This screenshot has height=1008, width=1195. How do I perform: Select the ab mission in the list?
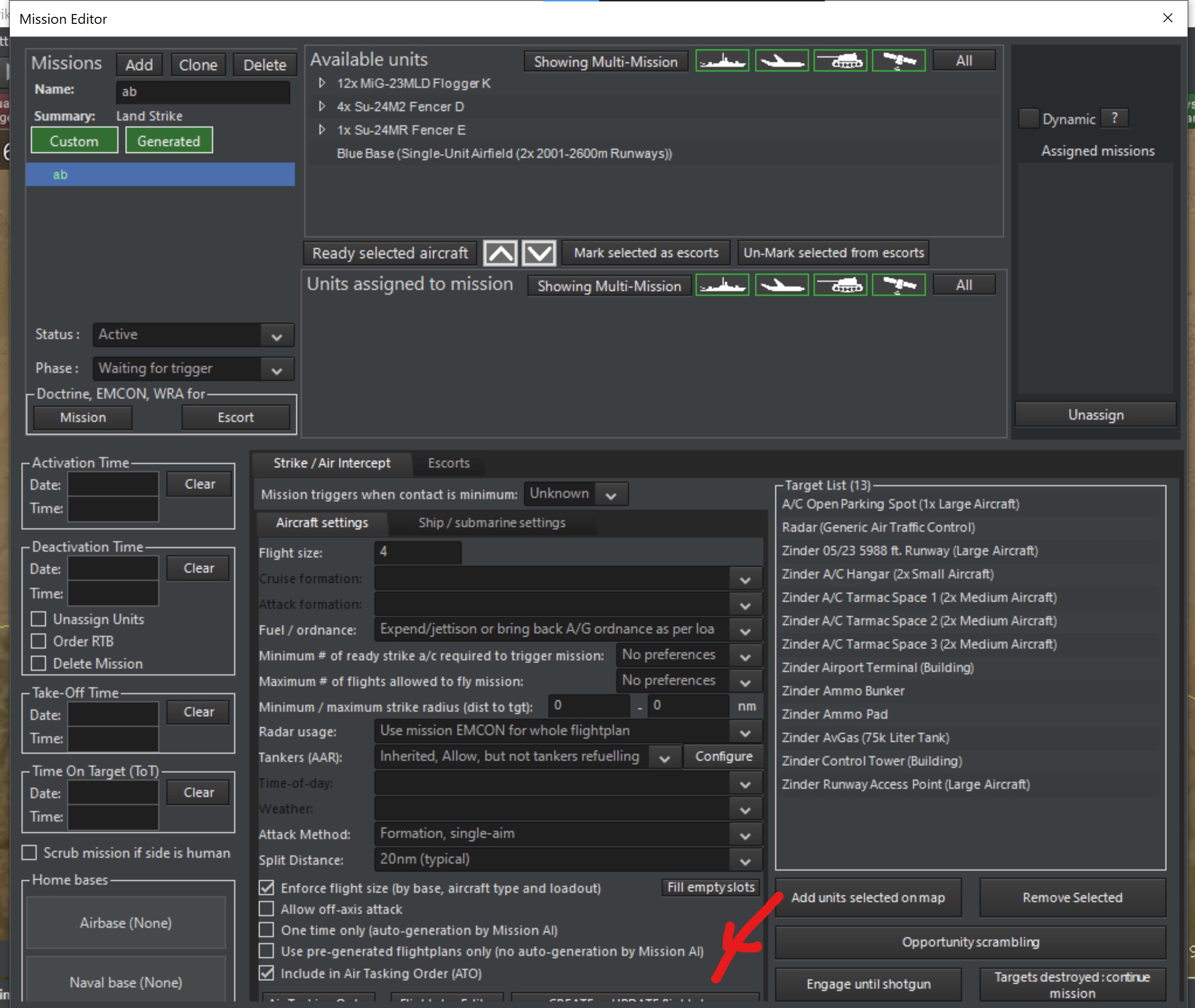click(x=160, y=174)
